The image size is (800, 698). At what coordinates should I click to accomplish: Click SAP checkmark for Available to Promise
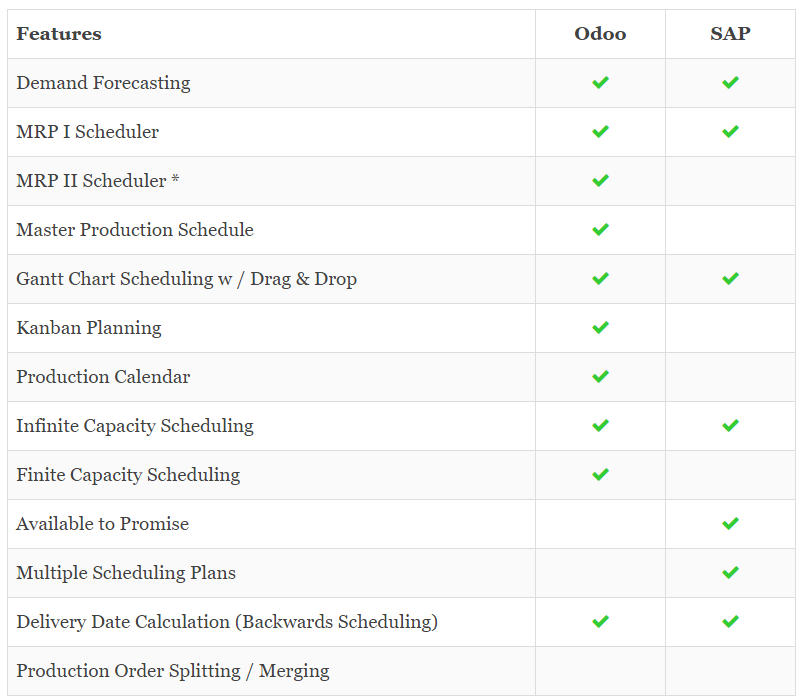pos(730,523)
